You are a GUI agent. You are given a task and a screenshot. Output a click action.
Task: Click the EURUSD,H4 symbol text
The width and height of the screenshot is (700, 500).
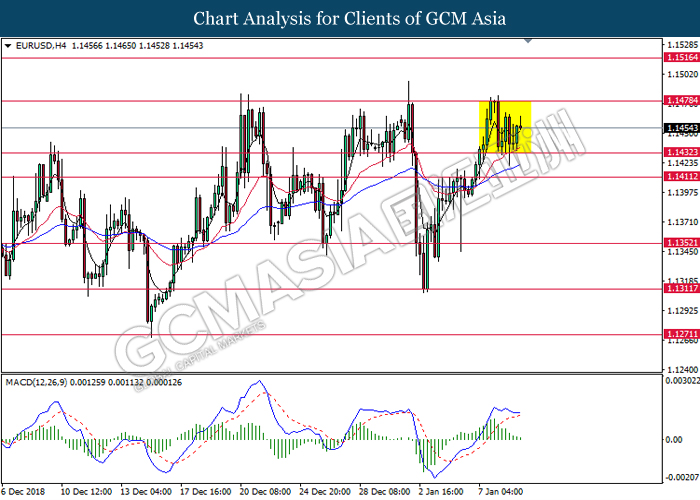tap(37, 46)
